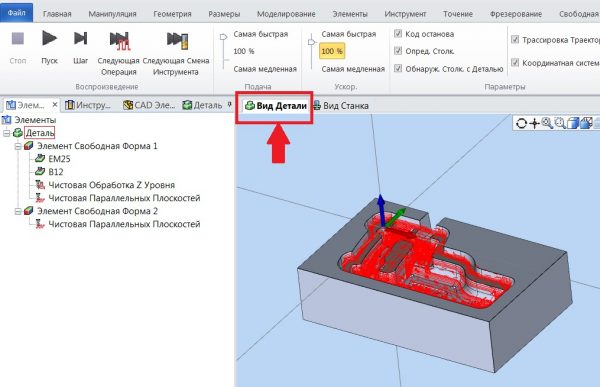Stop the simulation with the Стоп button

(18, 47)
